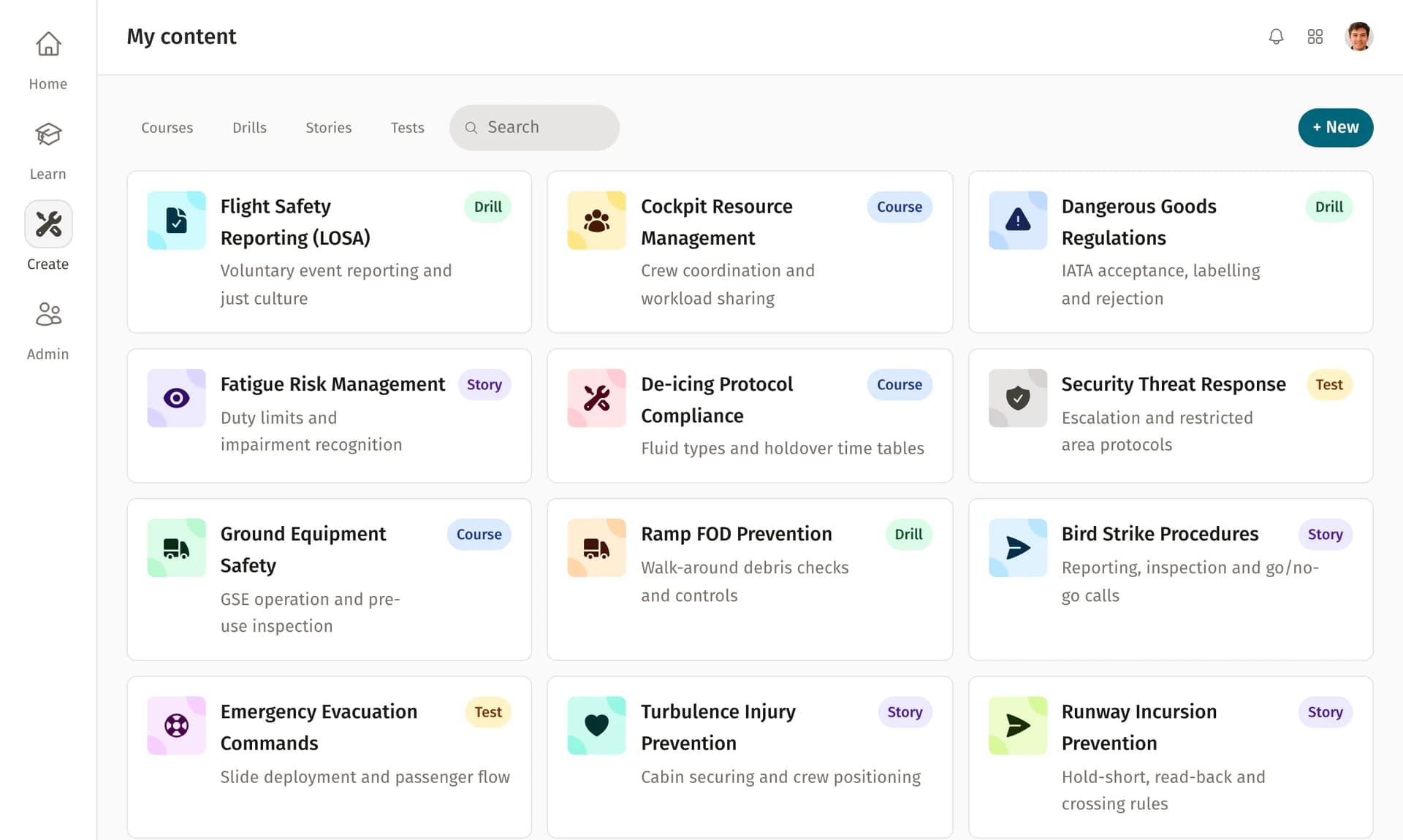Click the warning icon on Dangerous Goods Regulations
Image resolution: width=1403 pixels, height=840 pixels.
pyautogui.click(x=1017, y=220)
